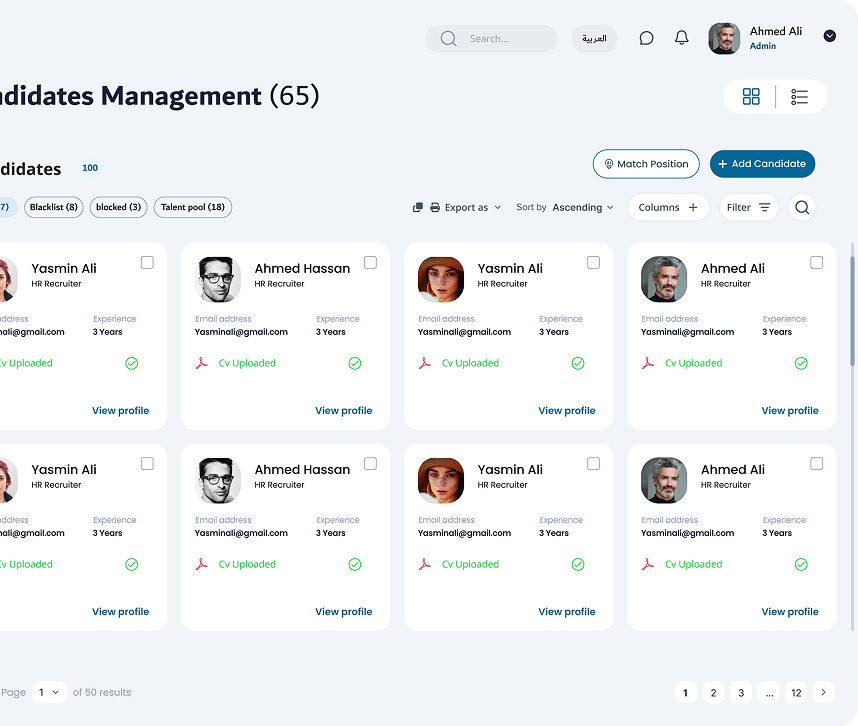Click the copy icon beside Export as
Viewport: 858px width, 726px height.
418,207
